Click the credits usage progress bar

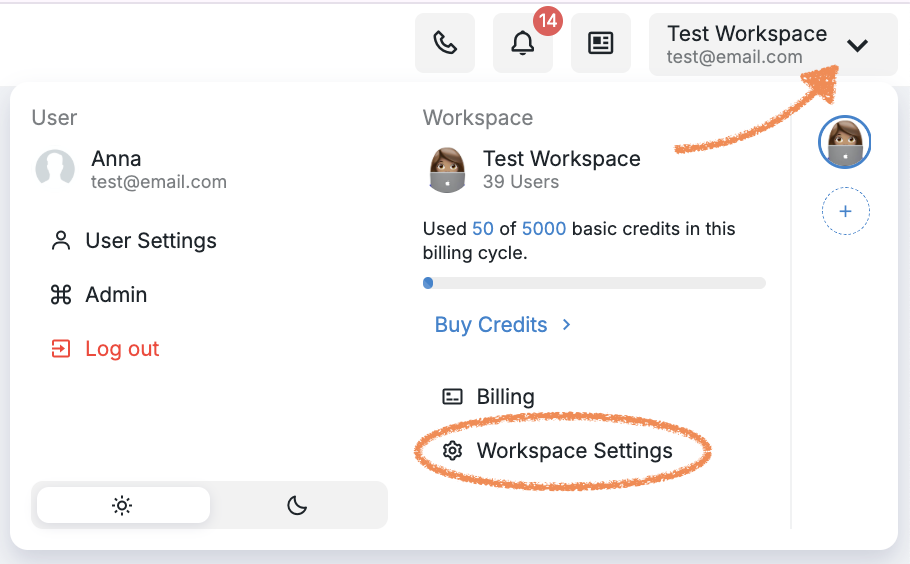click(594, 283)
